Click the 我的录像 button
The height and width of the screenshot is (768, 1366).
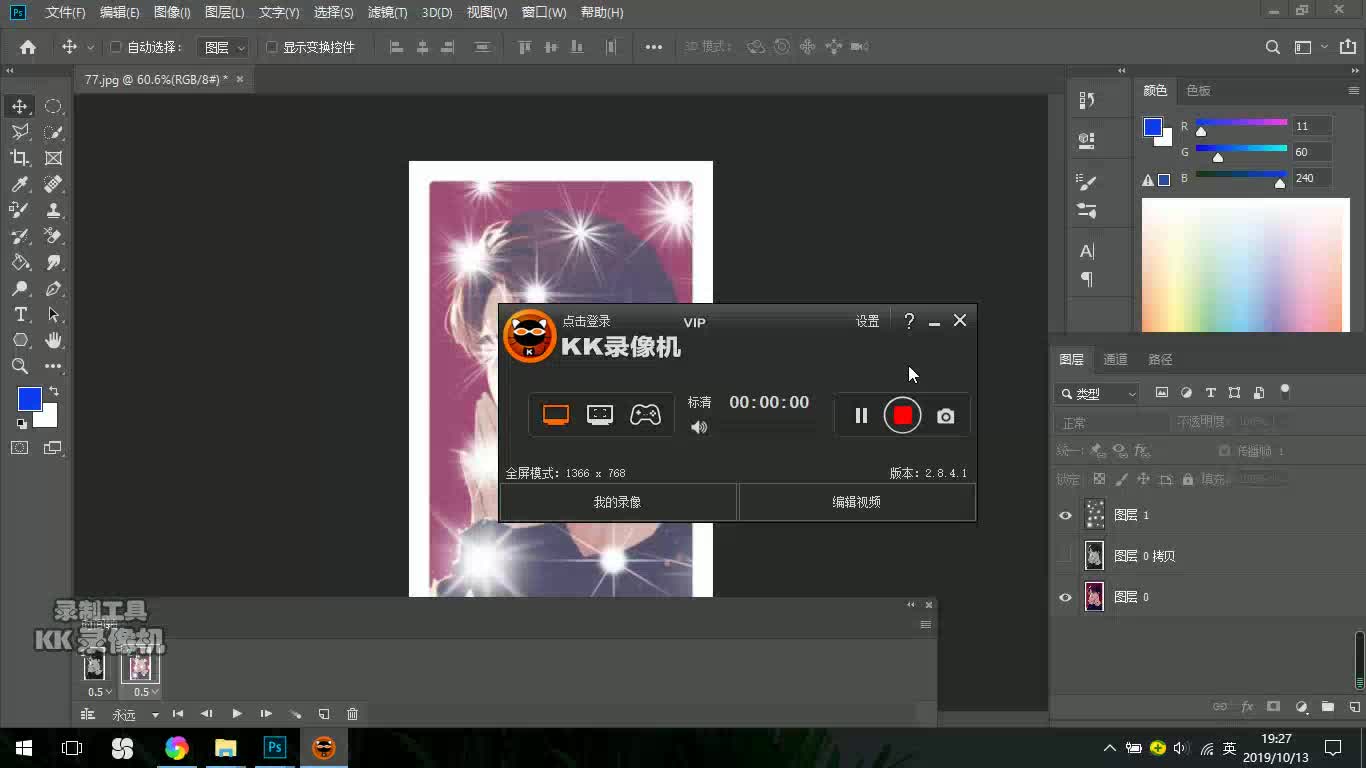(617, 502)
